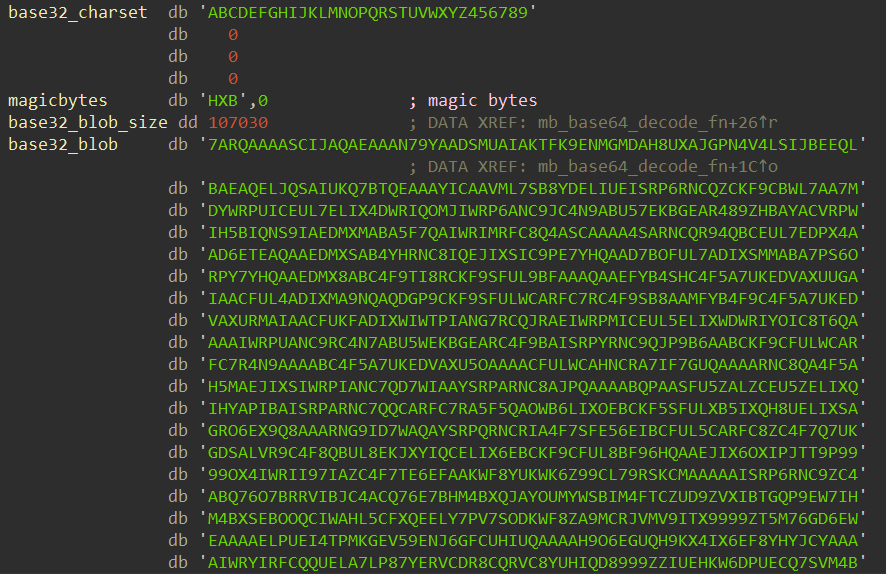Screen dimensions: 886x574
Task: Click blob string starting with 'FC7R4N9AAAABC4'
Action: [x=533, y=365]
